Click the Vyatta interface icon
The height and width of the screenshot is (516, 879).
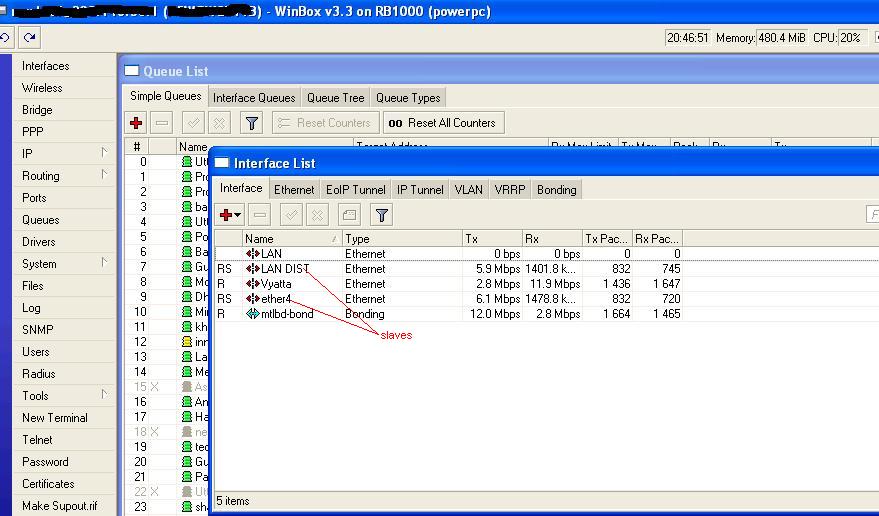253,284
